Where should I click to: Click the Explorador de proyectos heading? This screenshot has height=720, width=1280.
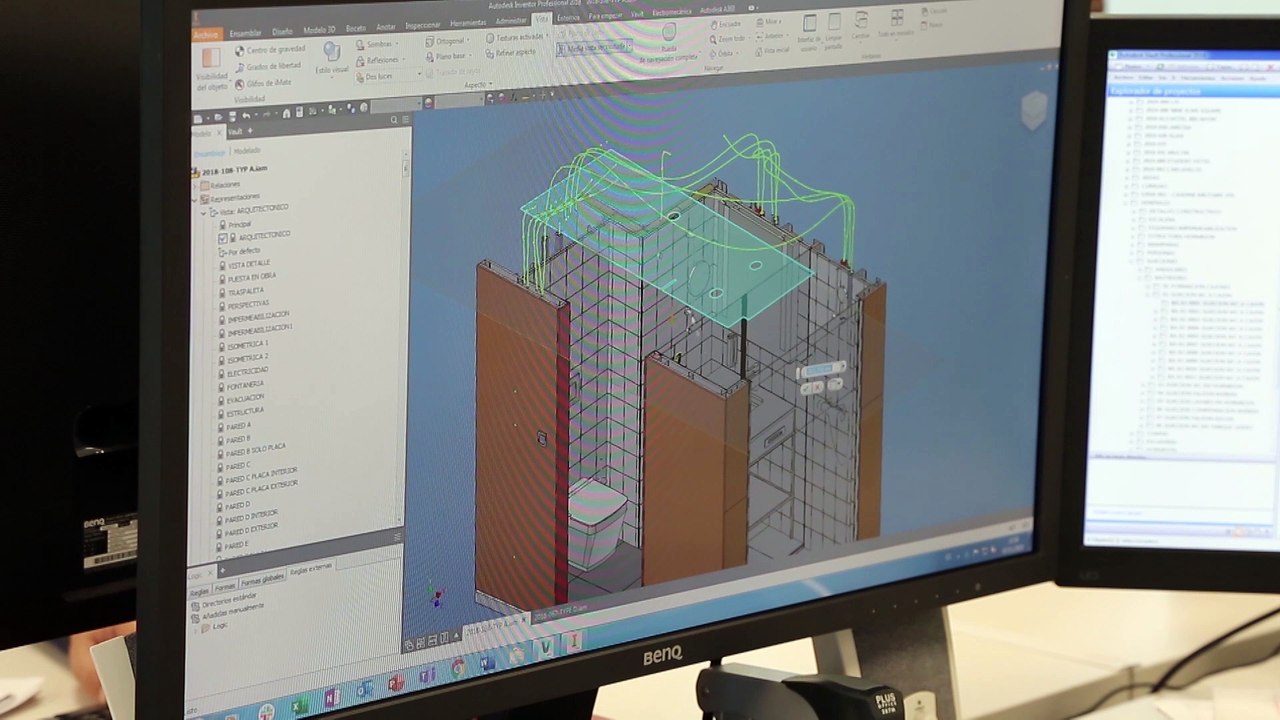coord(1154,93)
